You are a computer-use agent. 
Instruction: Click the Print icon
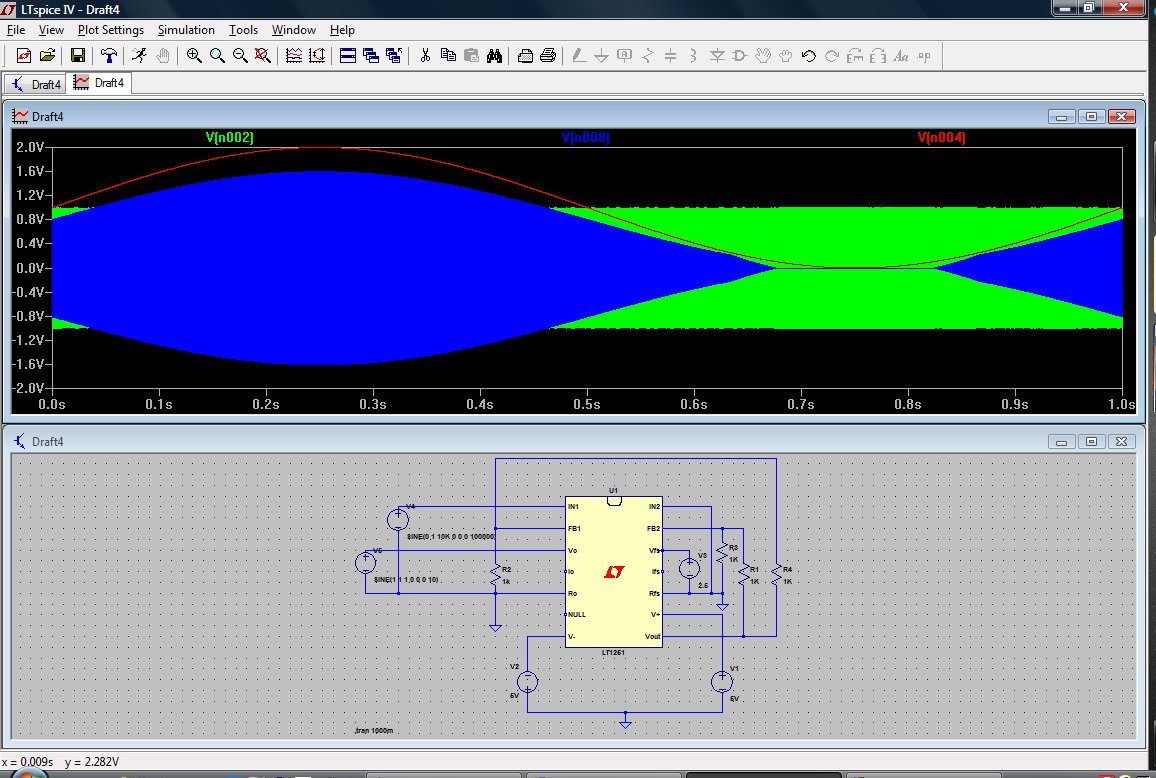548,56
